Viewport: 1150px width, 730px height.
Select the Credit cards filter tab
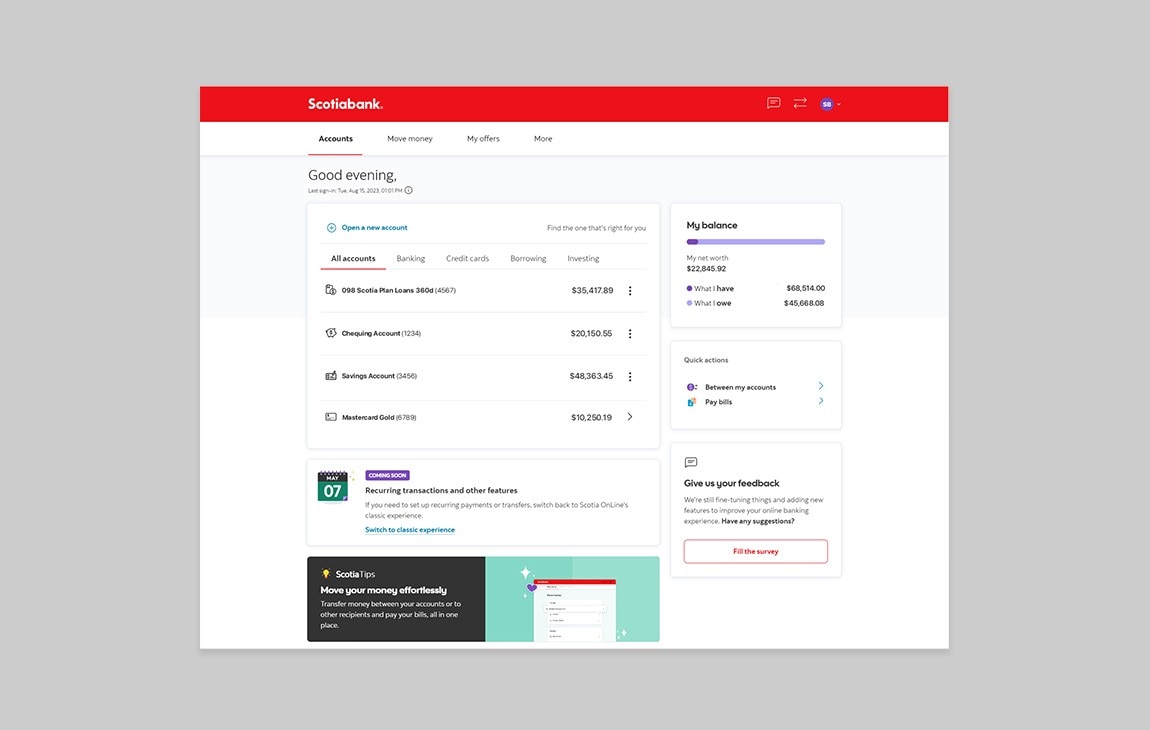[x=467, y=258]
